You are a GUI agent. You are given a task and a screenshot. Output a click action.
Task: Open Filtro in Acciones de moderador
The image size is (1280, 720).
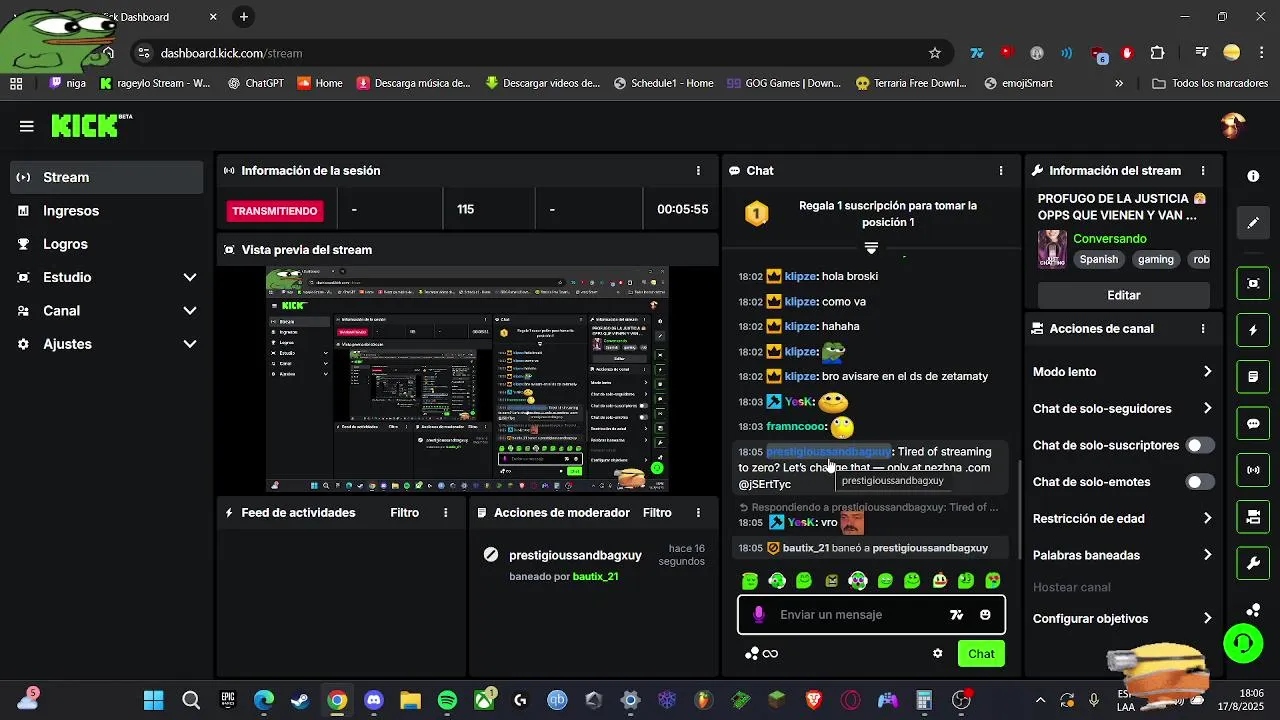tap(657, 513)
